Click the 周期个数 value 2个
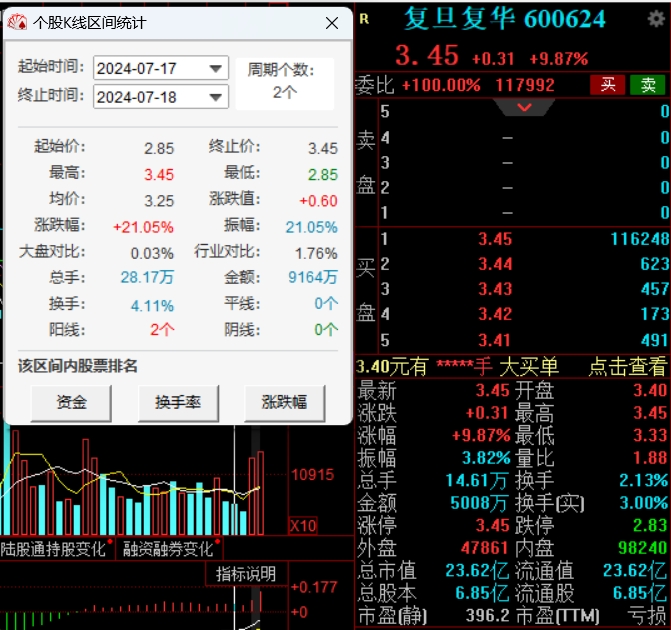 tap(285, 92)
